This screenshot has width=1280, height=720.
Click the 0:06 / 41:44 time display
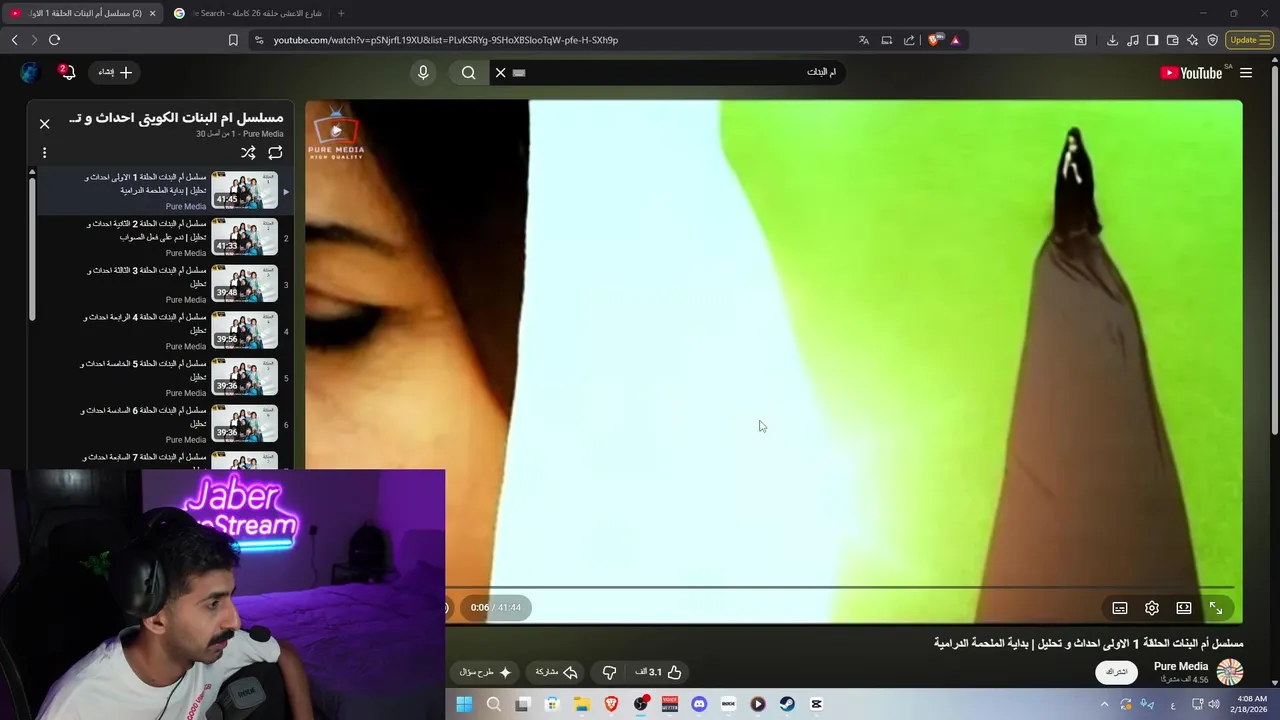pyautogui.click(x=496, y=607)
